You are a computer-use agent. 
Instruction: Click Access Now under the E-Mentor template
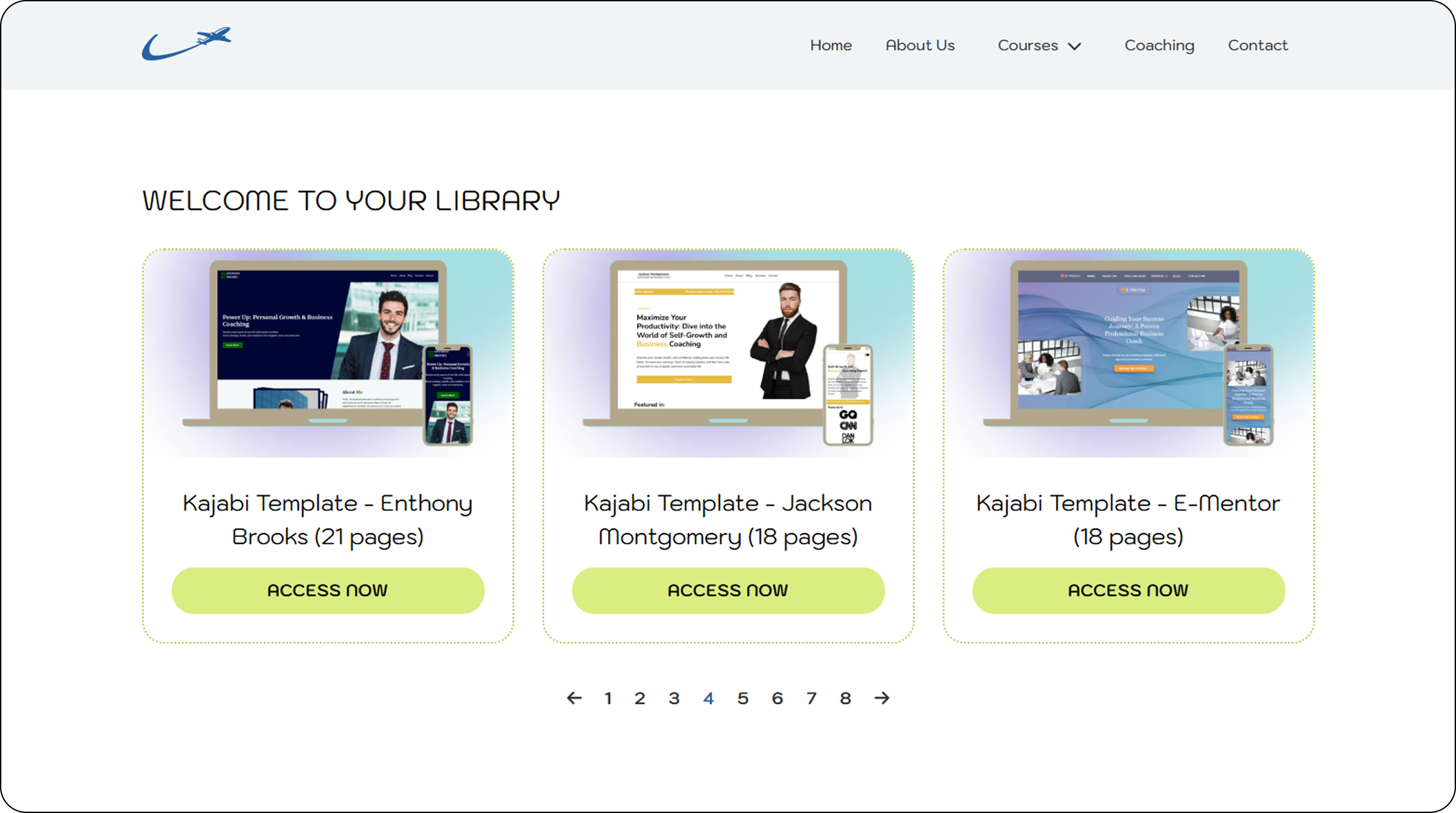click(1128, 590)
